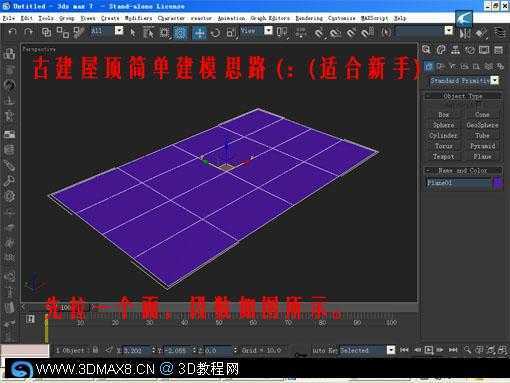Switch to the Modify command panel
Viewport: 510px width, 383px height.
coord(441,50)
